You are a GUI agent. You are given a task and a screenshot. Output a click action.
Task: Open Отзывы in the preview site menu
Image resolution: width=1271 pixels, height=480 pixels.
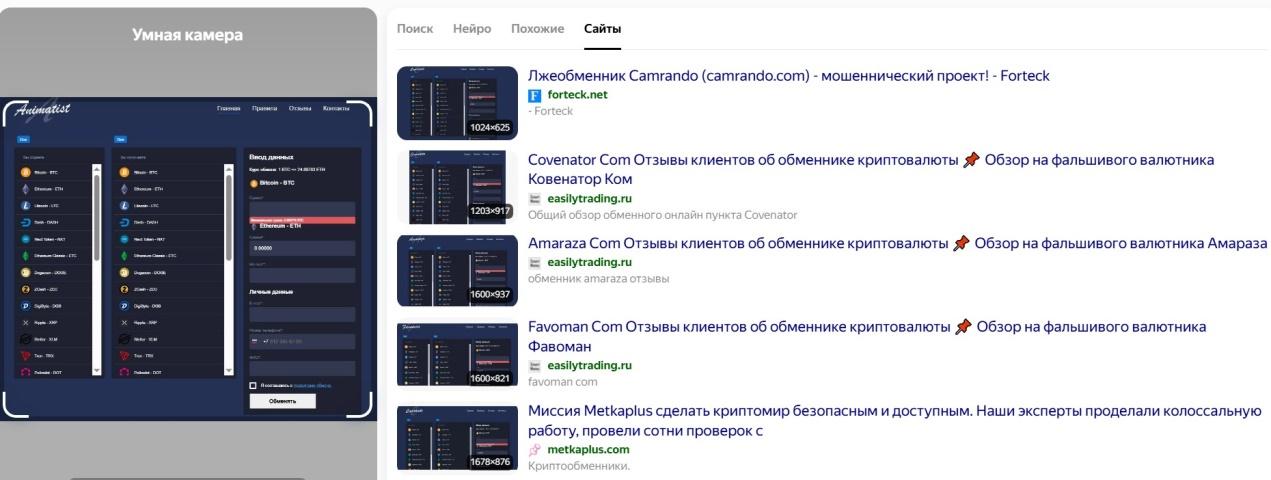[x=300, y=108]
